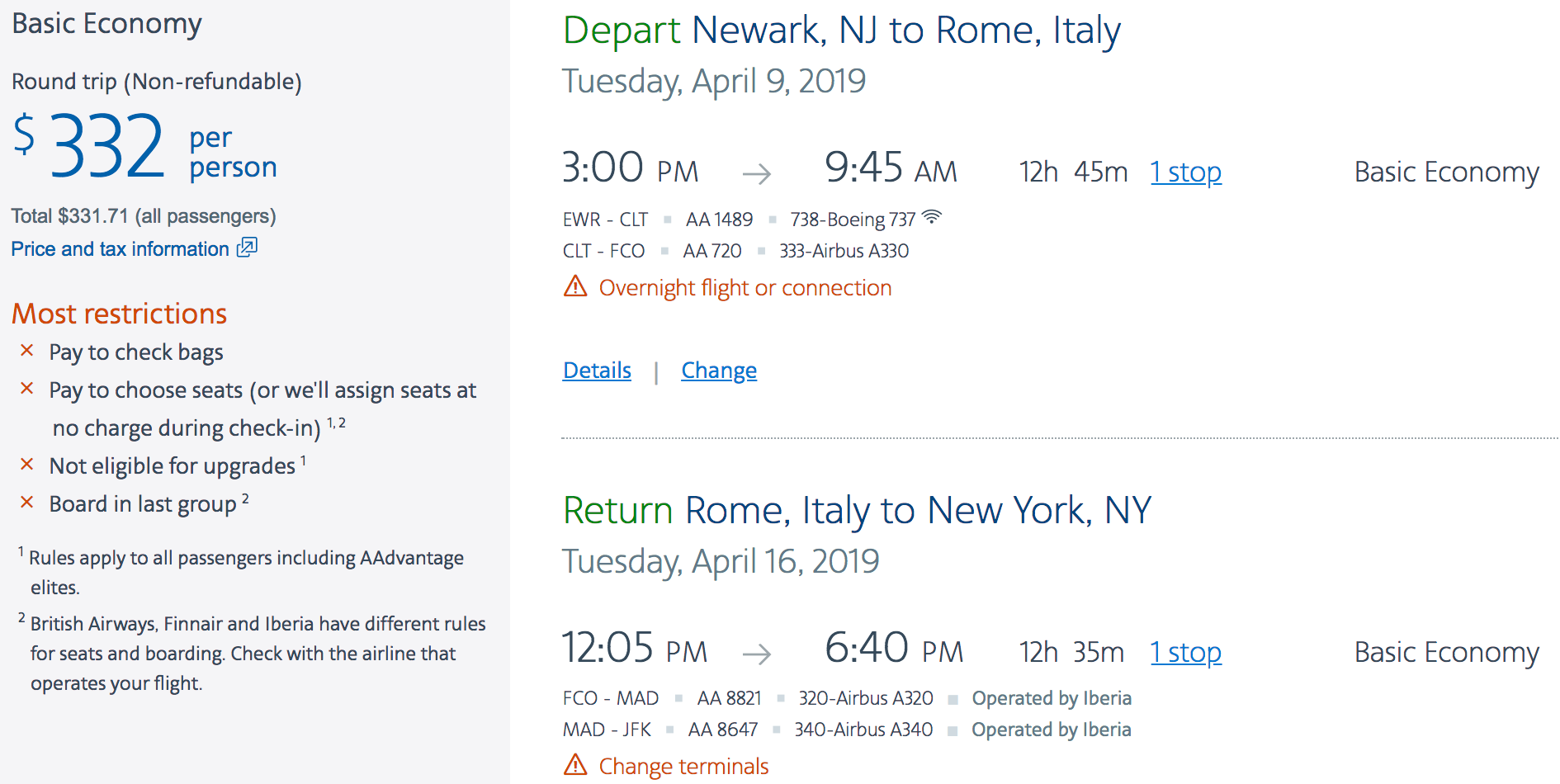Click the Change terminals warning text
Screen dimensions: 1560x784
[x=683, y=767]
